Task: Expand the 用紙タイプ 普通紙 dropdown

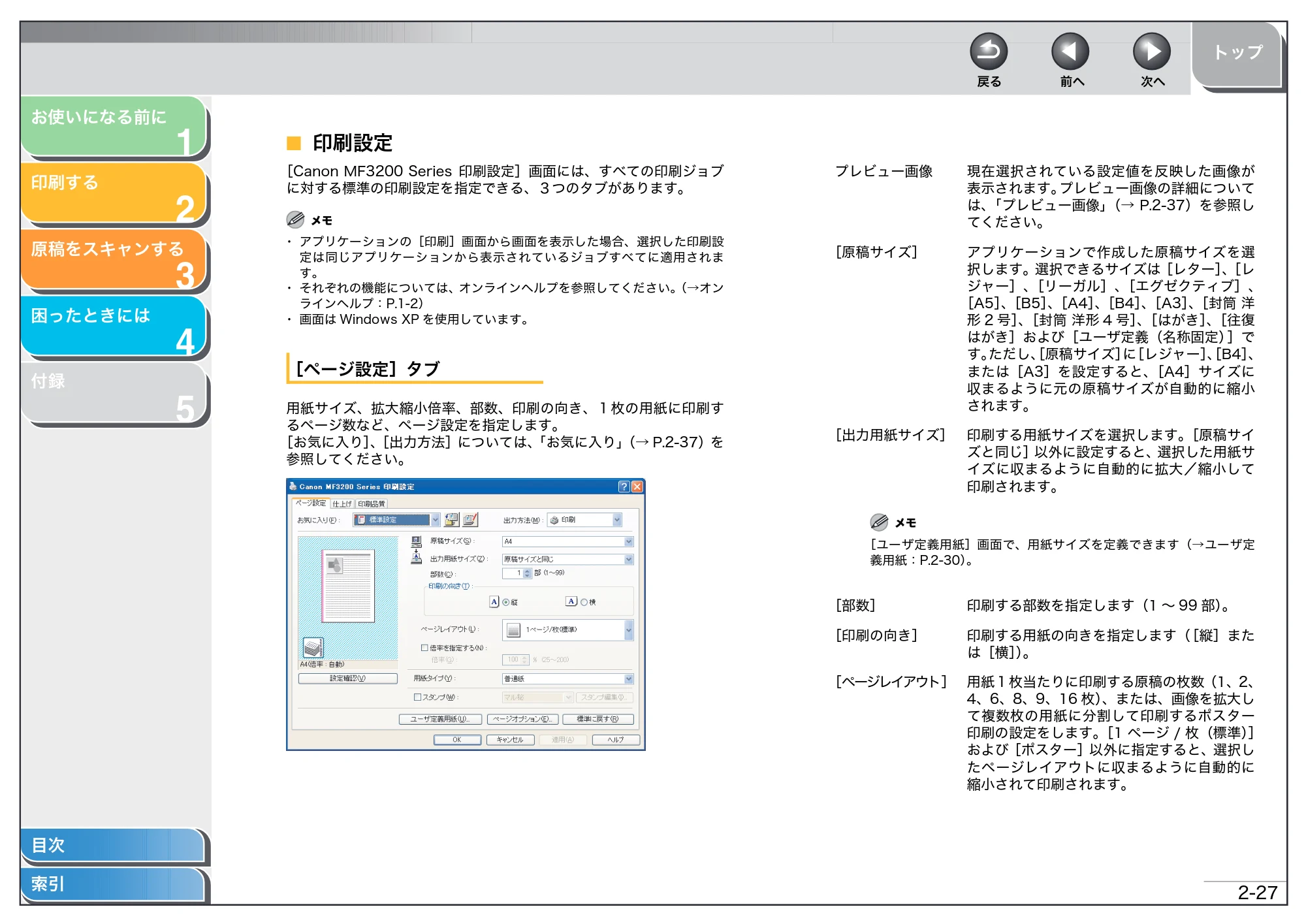Action: point(629,678)
